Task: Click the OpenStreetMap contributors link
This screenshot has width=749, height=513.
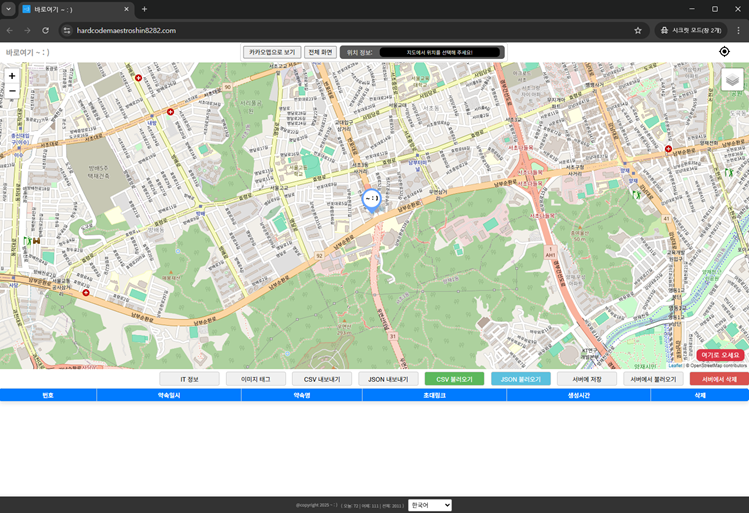Action: pyautogui.click(x=718, y=365)
